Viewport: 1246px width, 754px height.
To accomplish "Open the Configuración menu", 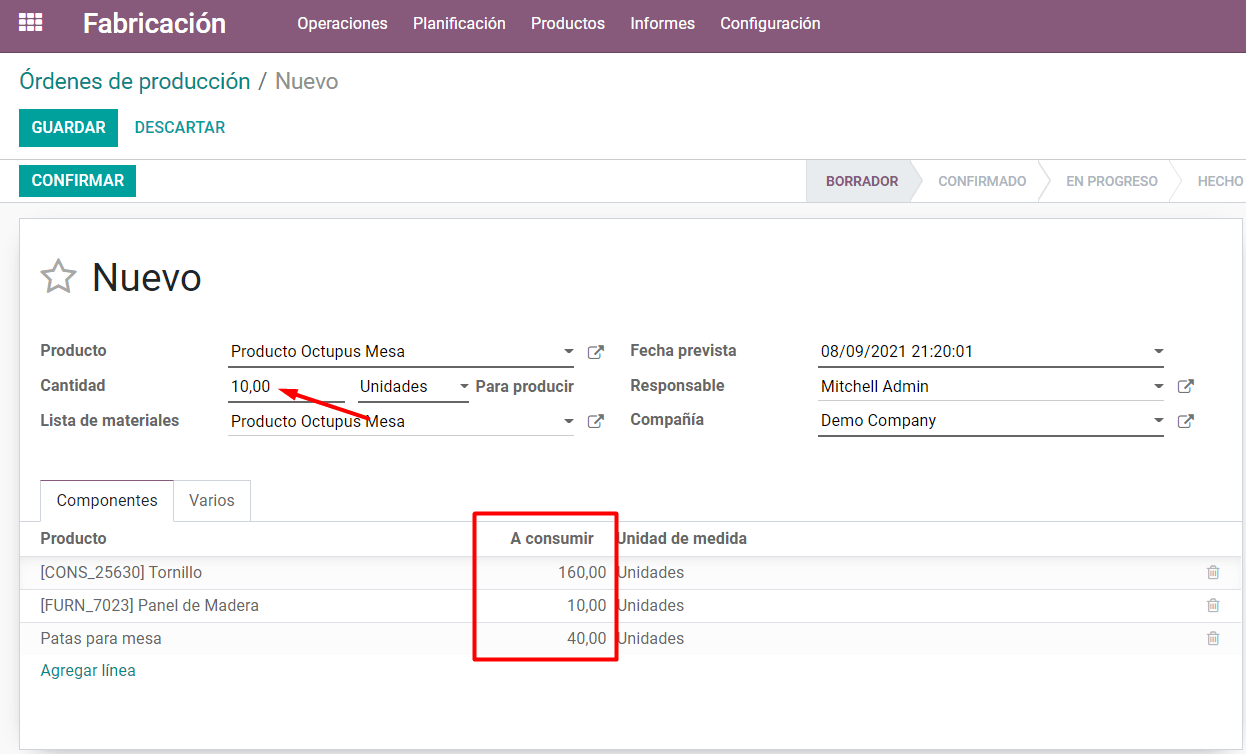I will click(x=770, y=23).
